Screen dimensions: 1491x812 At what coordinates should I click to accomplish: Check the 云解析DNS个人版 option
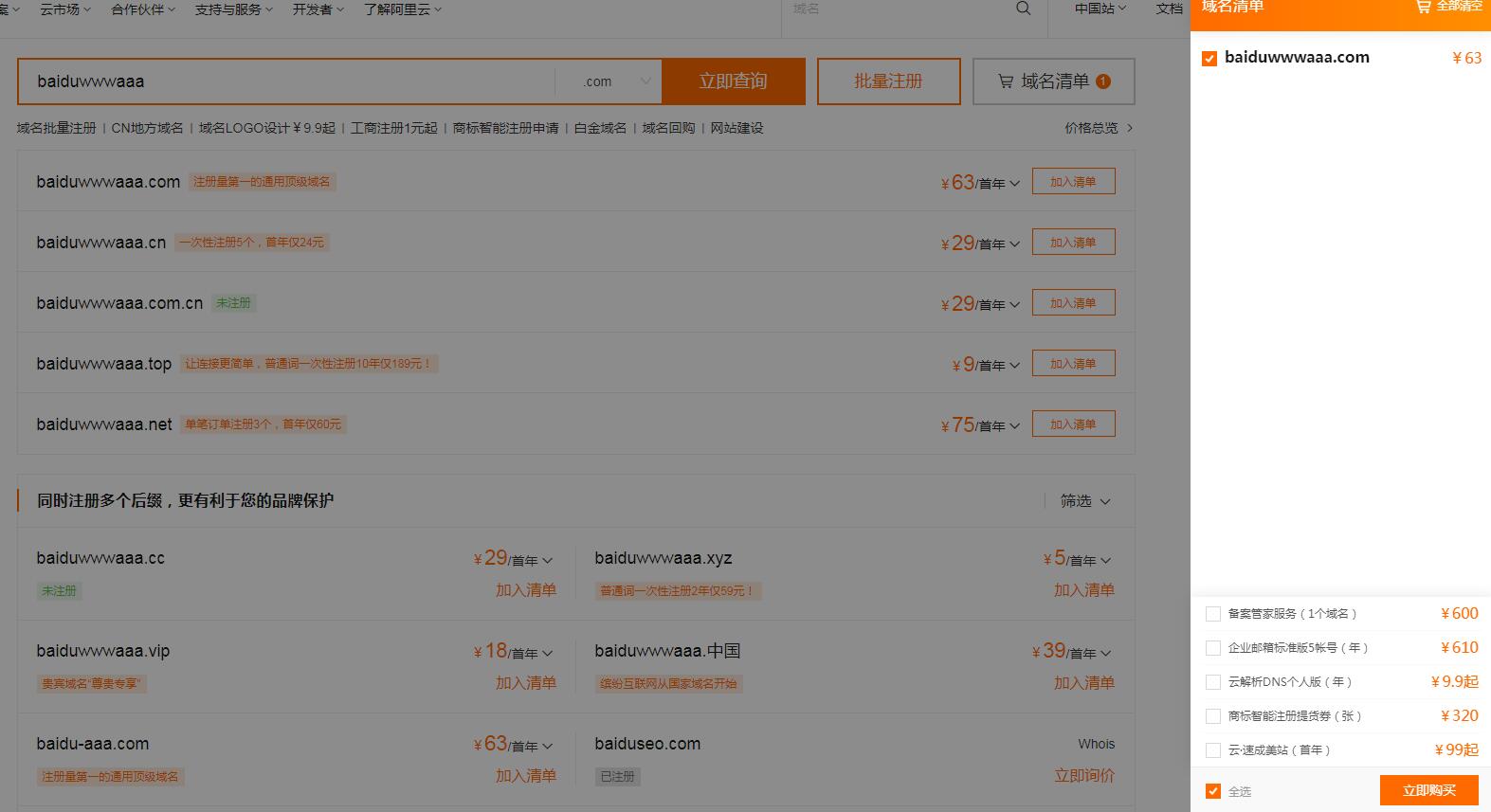point(1213,682)
